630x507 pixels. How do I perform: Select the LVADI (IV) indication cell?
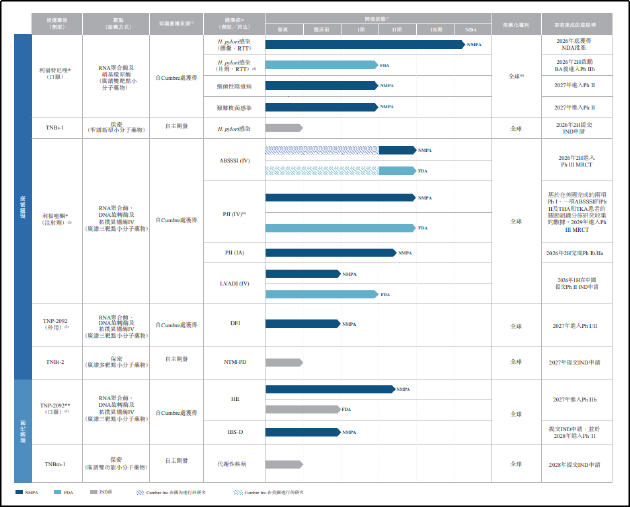(233, 284)
